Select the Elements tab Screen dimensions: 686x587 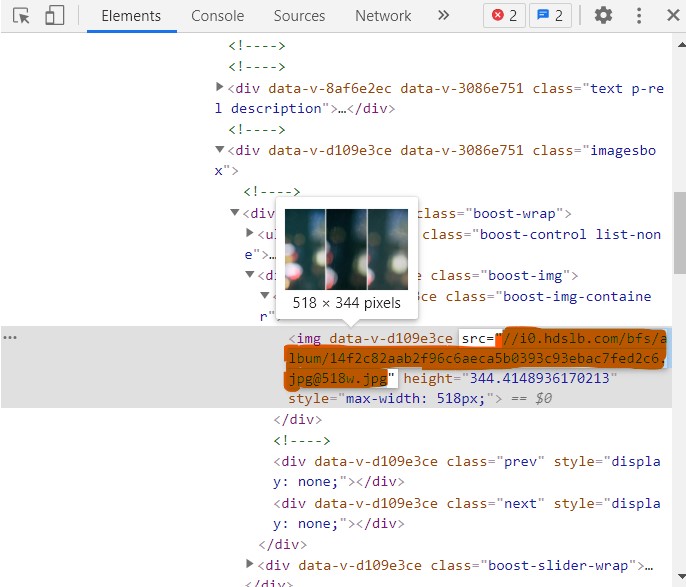click(131, 16)
